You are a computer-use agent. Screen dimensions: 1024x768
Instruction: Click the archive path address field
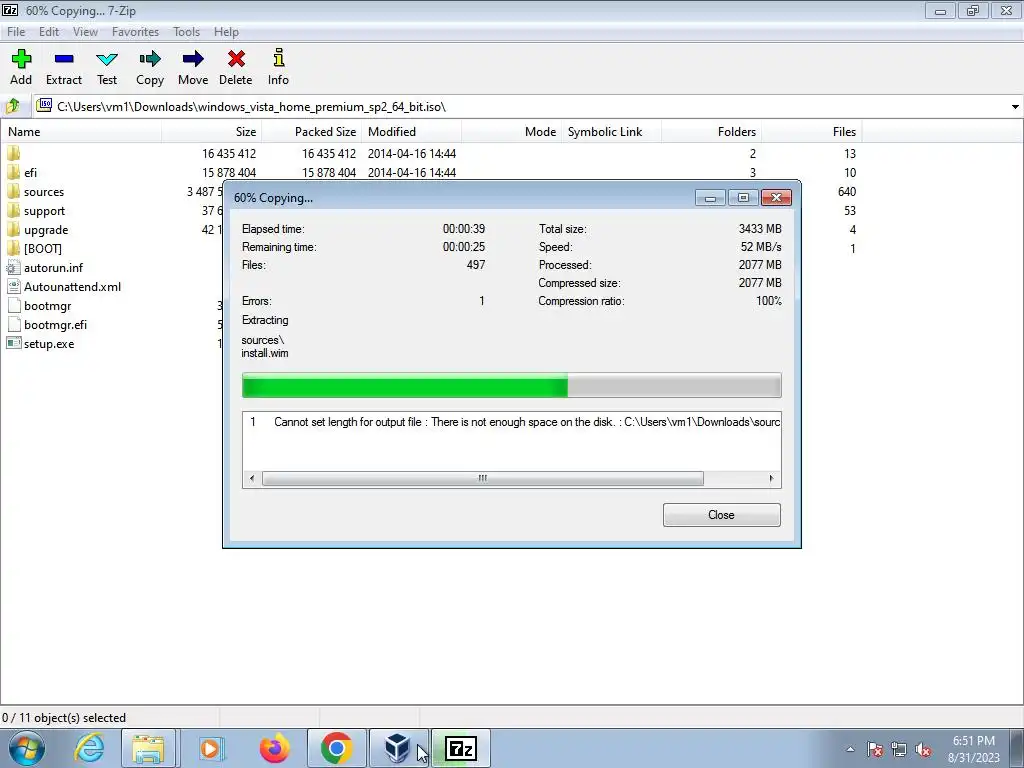tap(520, 106)
